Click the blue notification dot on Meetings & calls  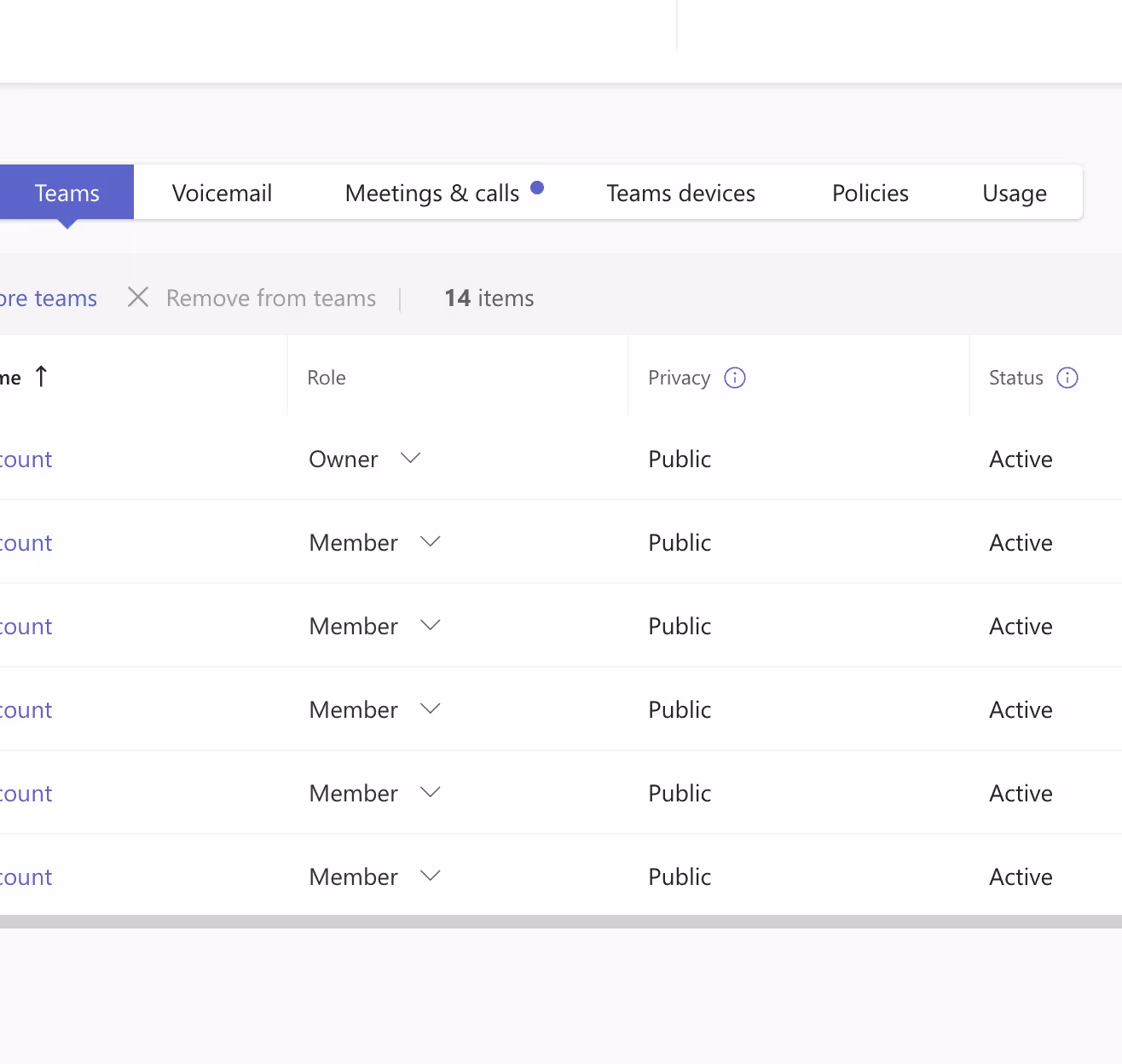pos(537,188)
